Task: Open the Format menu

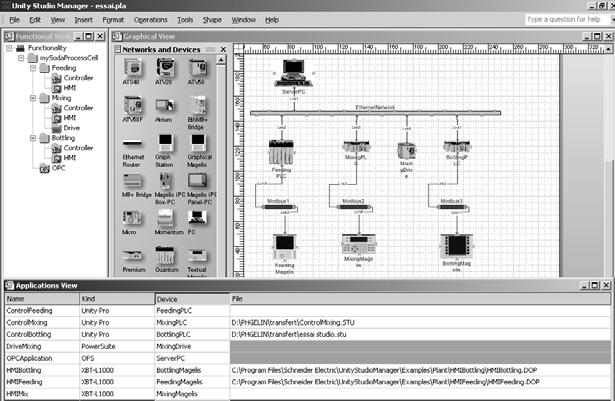Action: click(x=113, y=20)
